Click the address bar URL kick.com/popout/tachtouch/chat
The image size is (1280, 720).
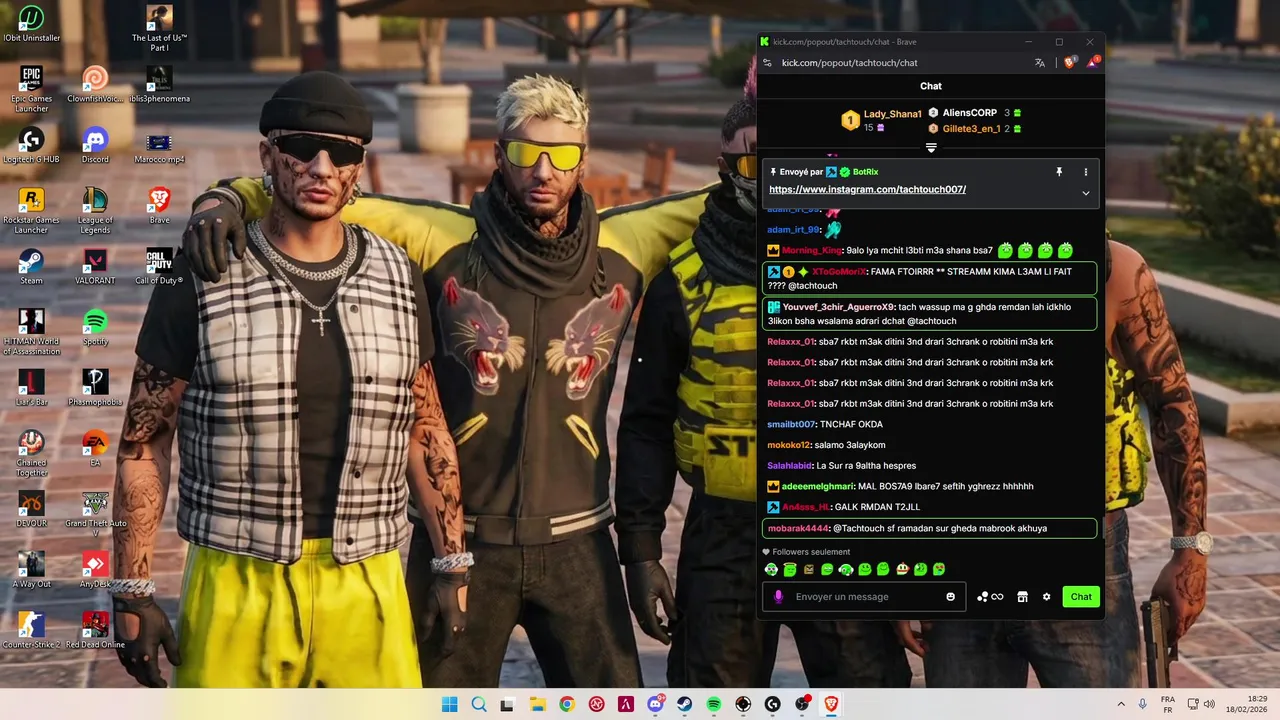(x=849, y=62)
